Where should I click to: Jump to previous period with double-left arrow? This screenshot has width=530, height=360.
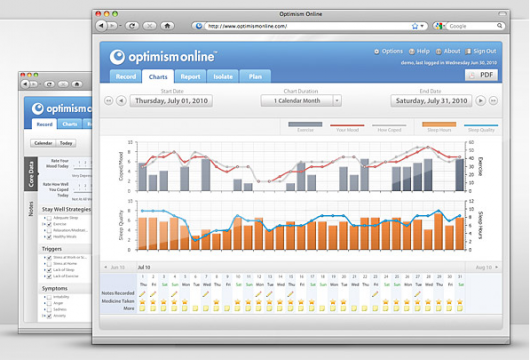109,101
